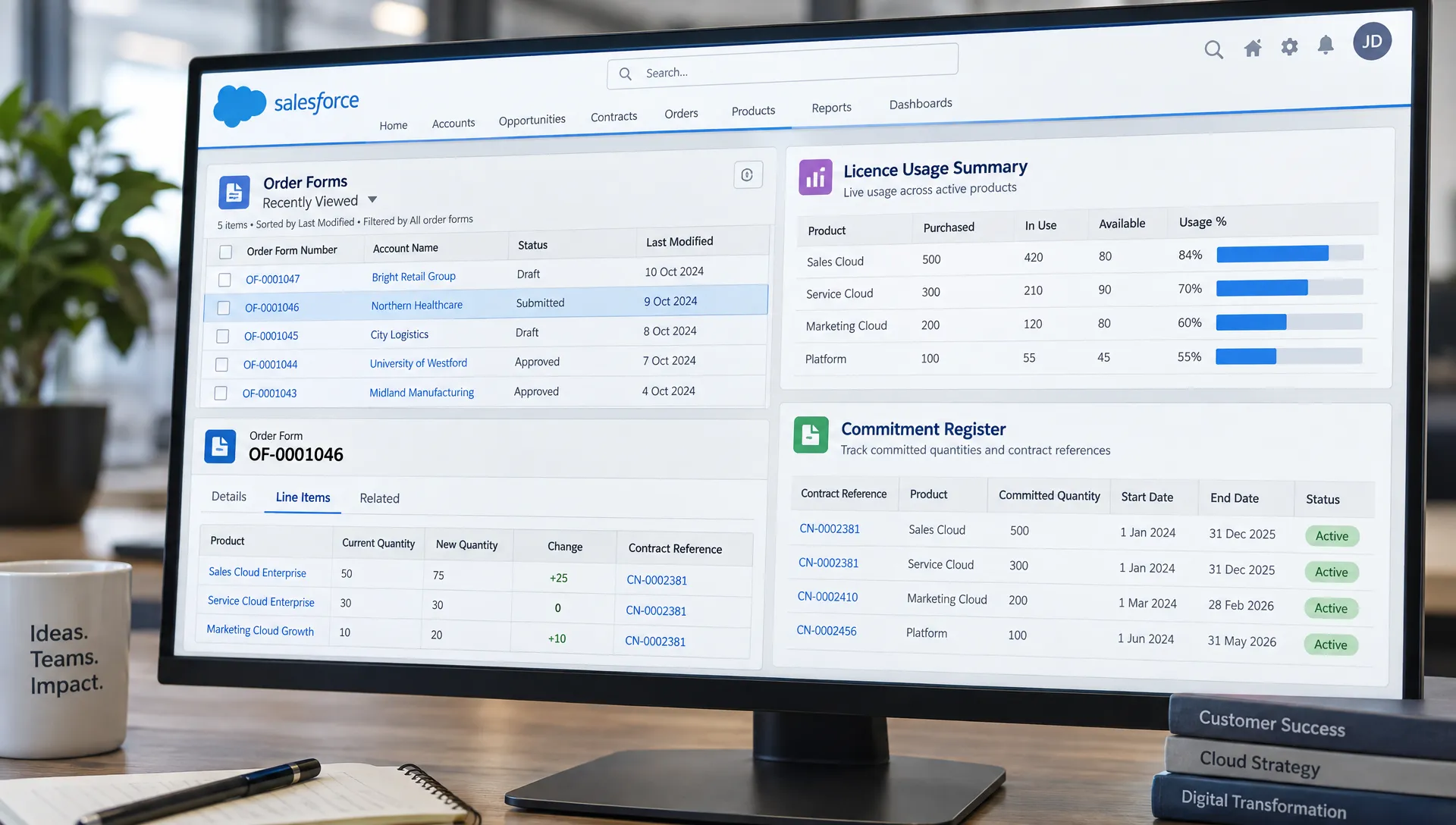Open contract CN-0002410 in Commitment Register
1456x825 pixels.
click(827, 597)
